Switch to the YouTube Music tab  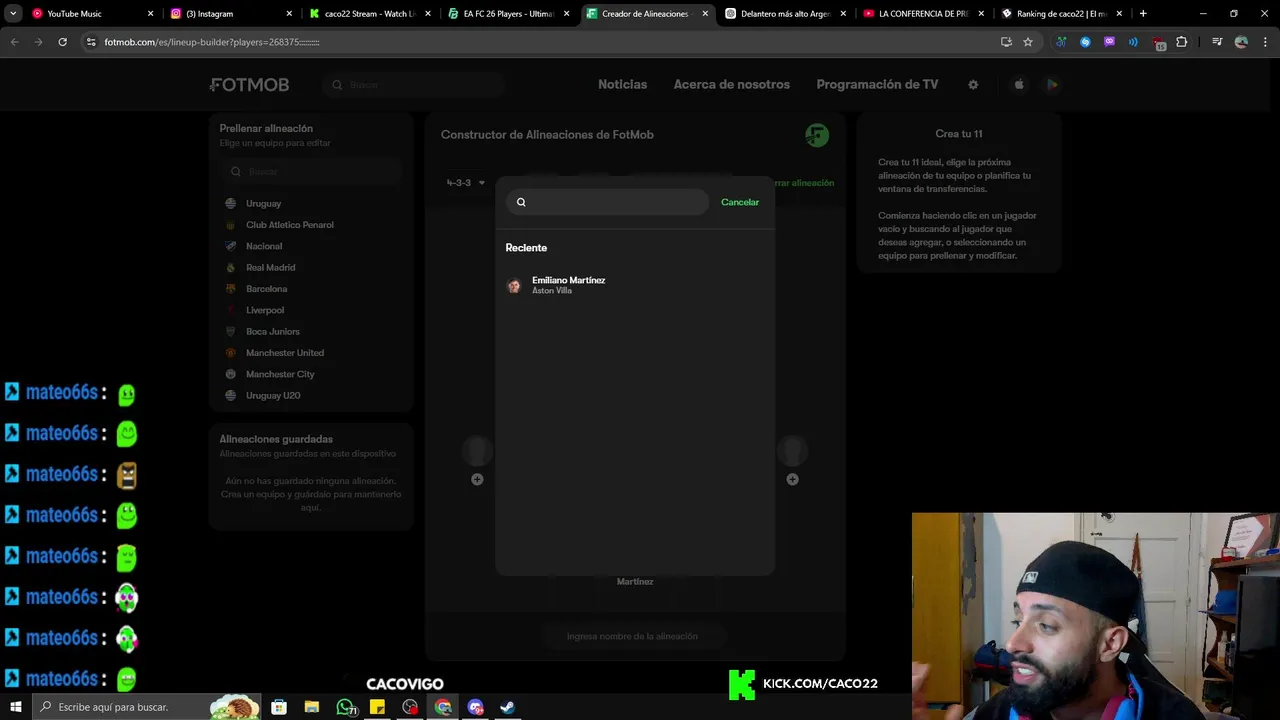[92, 14]
